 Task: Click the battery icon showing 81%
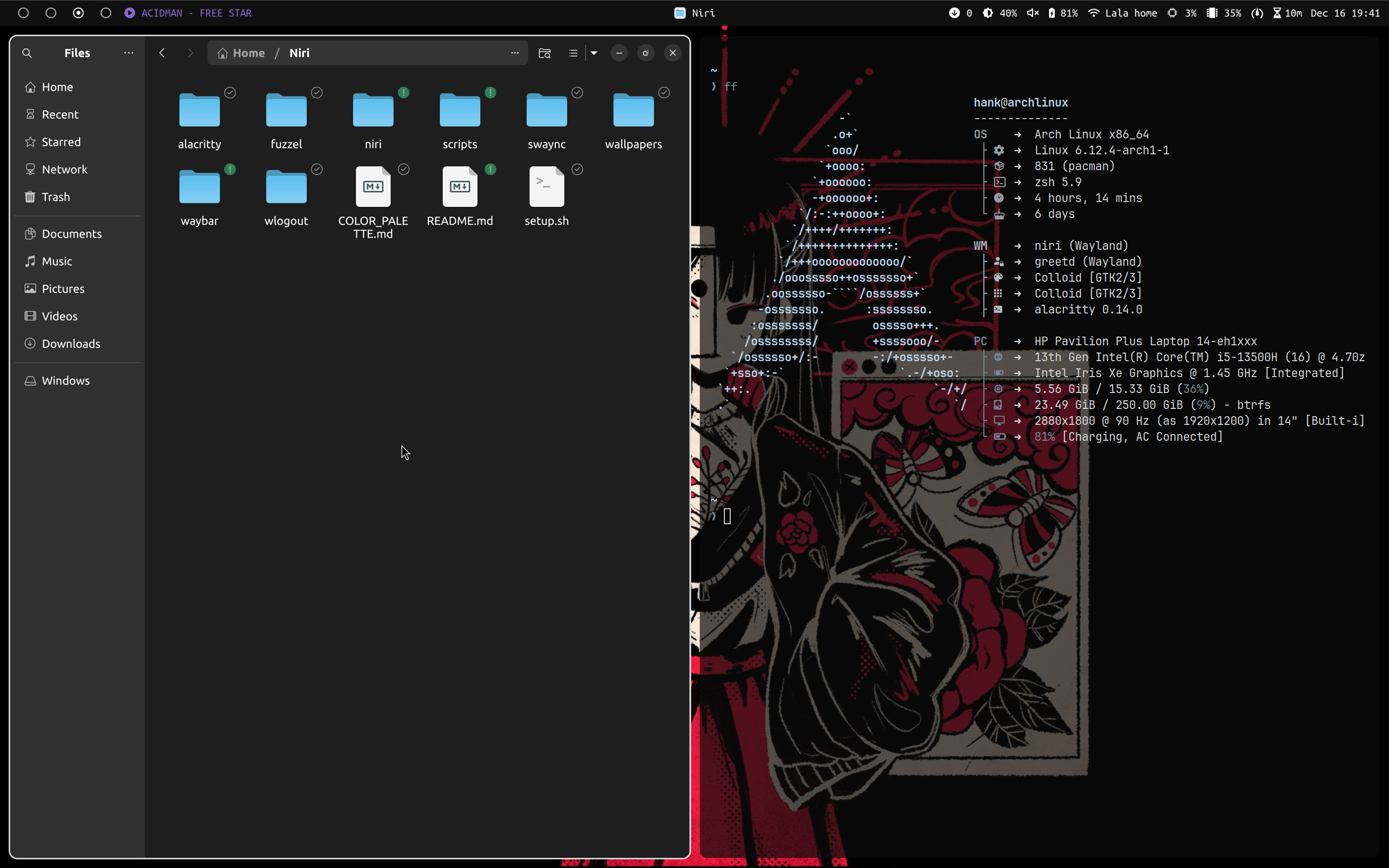point(1052,13)
